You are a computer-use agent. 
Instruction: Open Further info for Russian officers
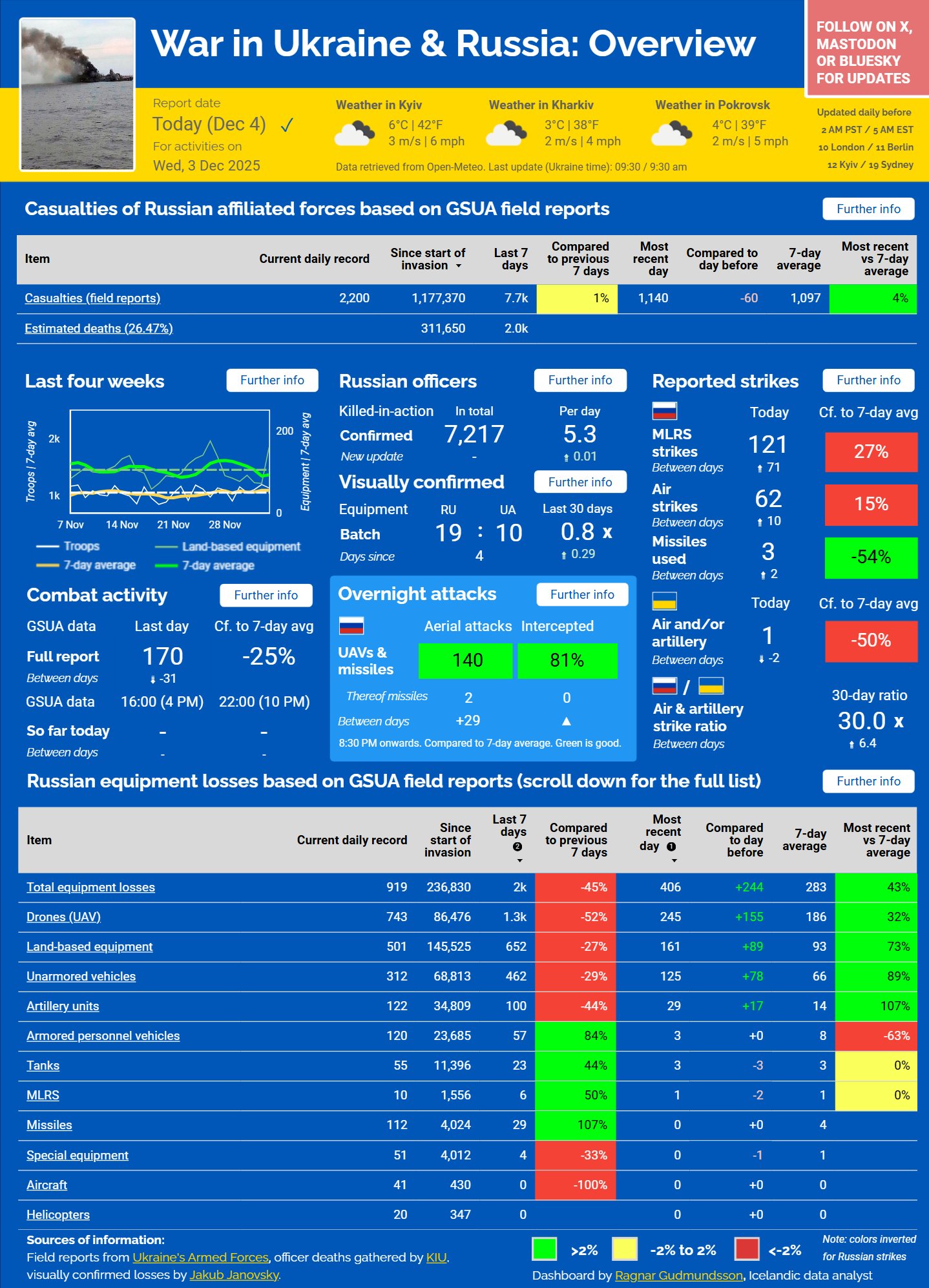[580, 380]
